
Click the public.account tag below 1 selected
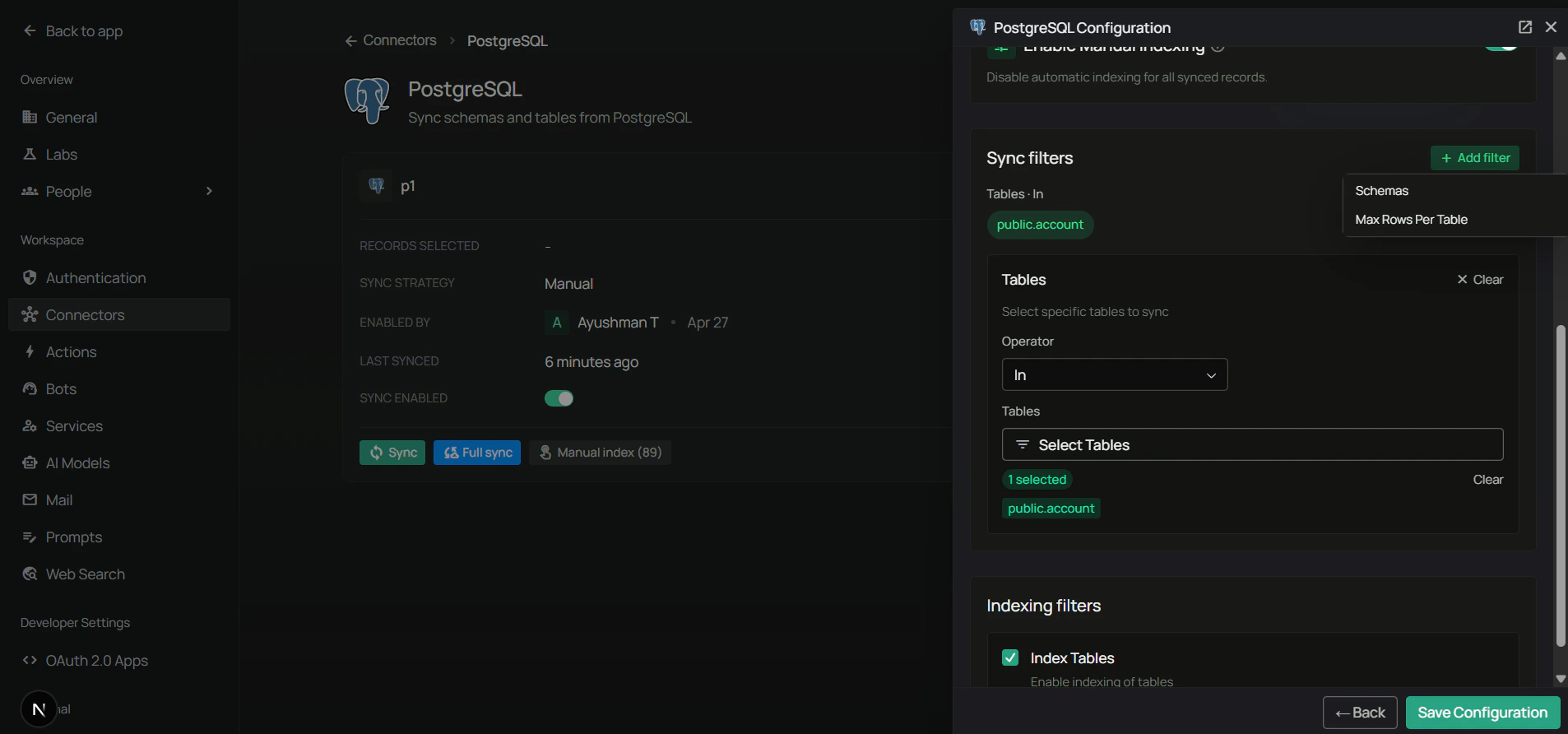tap(1051, 509)
